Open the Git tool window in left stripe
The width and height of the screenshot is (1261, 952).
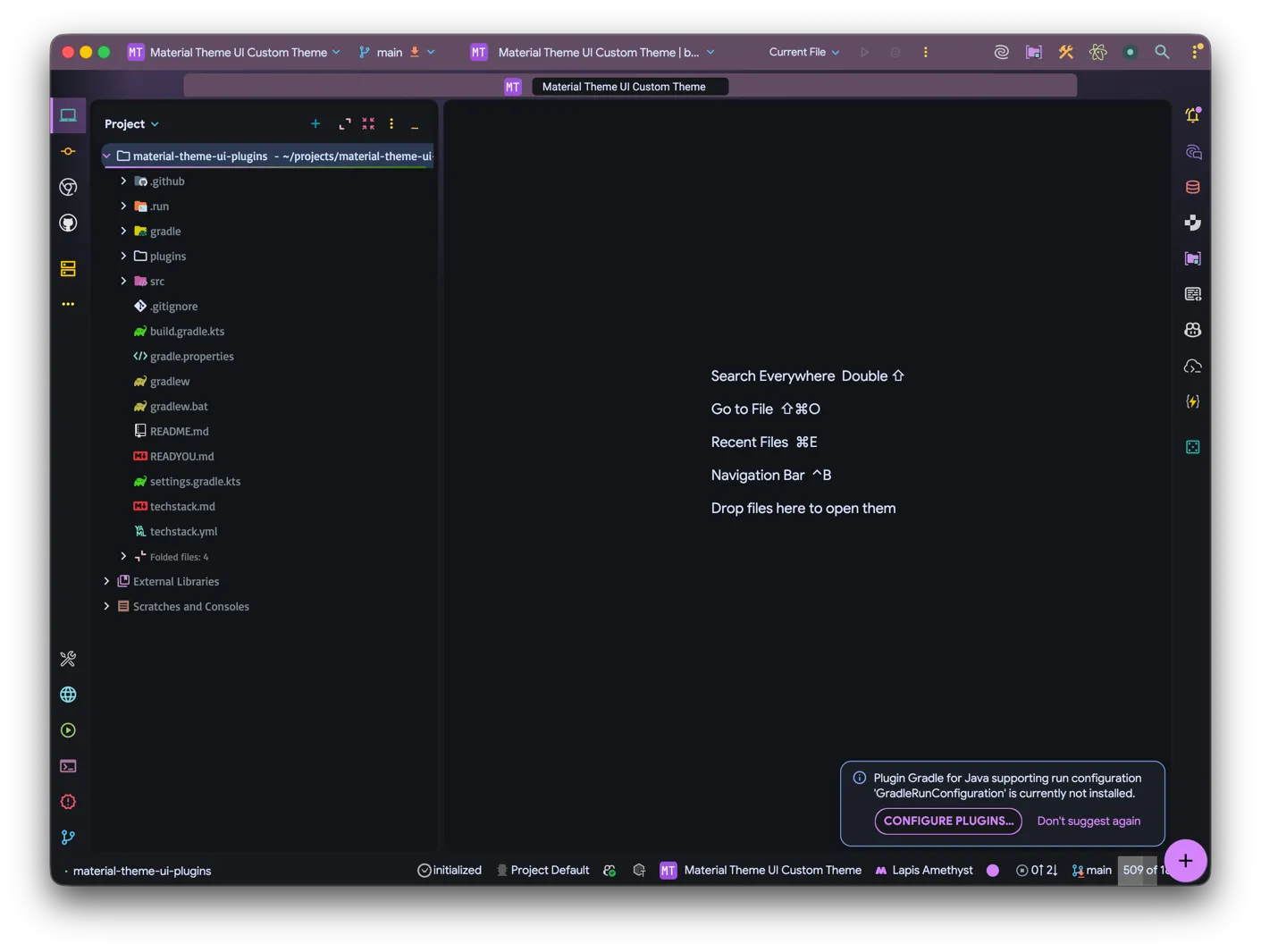[x=68, y=838]
